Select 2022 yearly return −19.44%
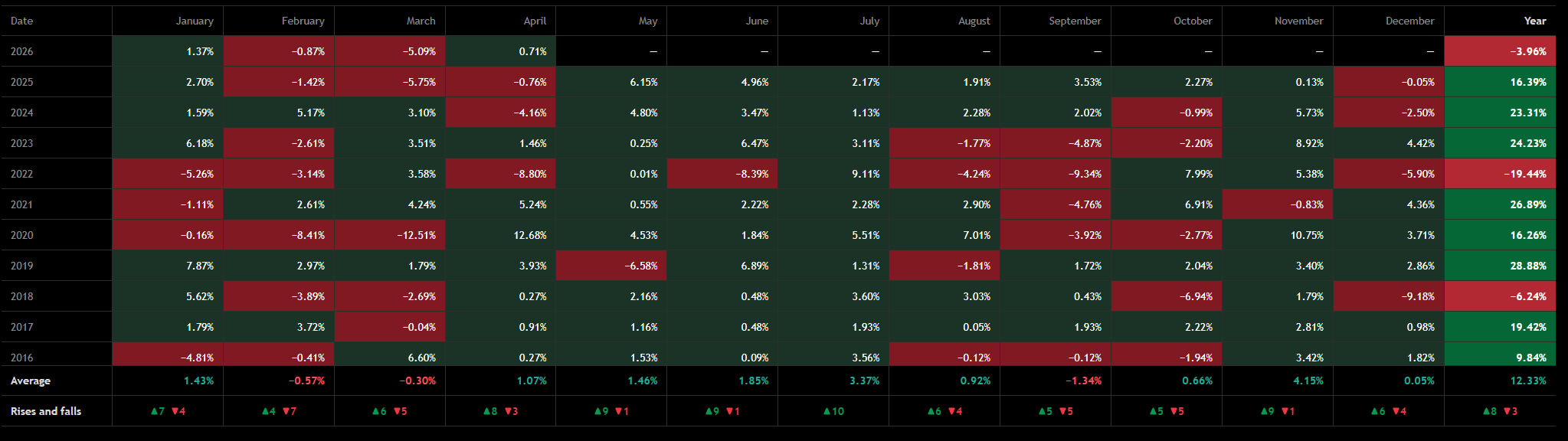This screenshot has height=441, width=1568. (1500, 174)
